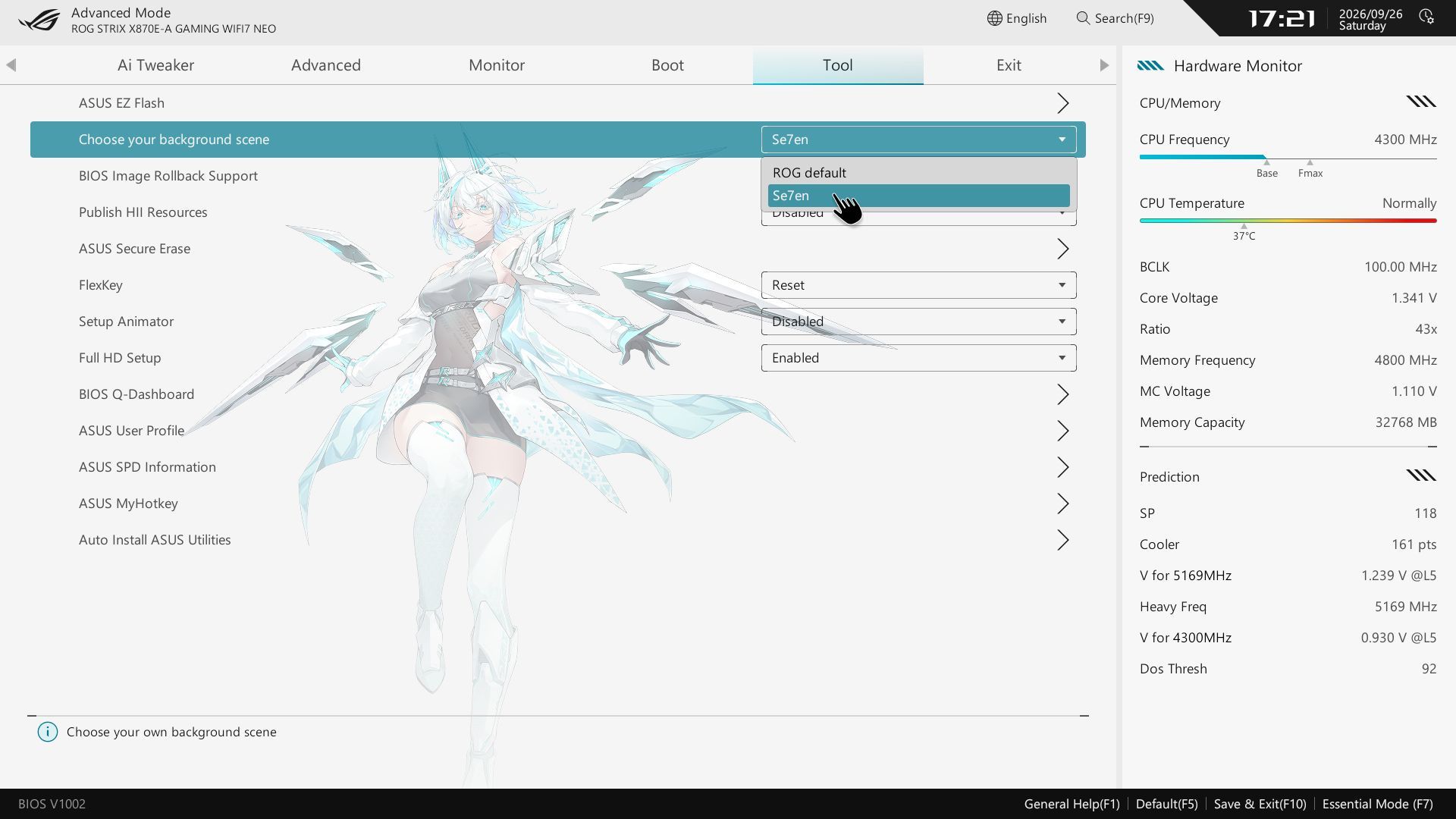1456x819 pixels.
Task: Open the FlexKey dropdown
Action: pyautogui.click(x=918, y=285)
